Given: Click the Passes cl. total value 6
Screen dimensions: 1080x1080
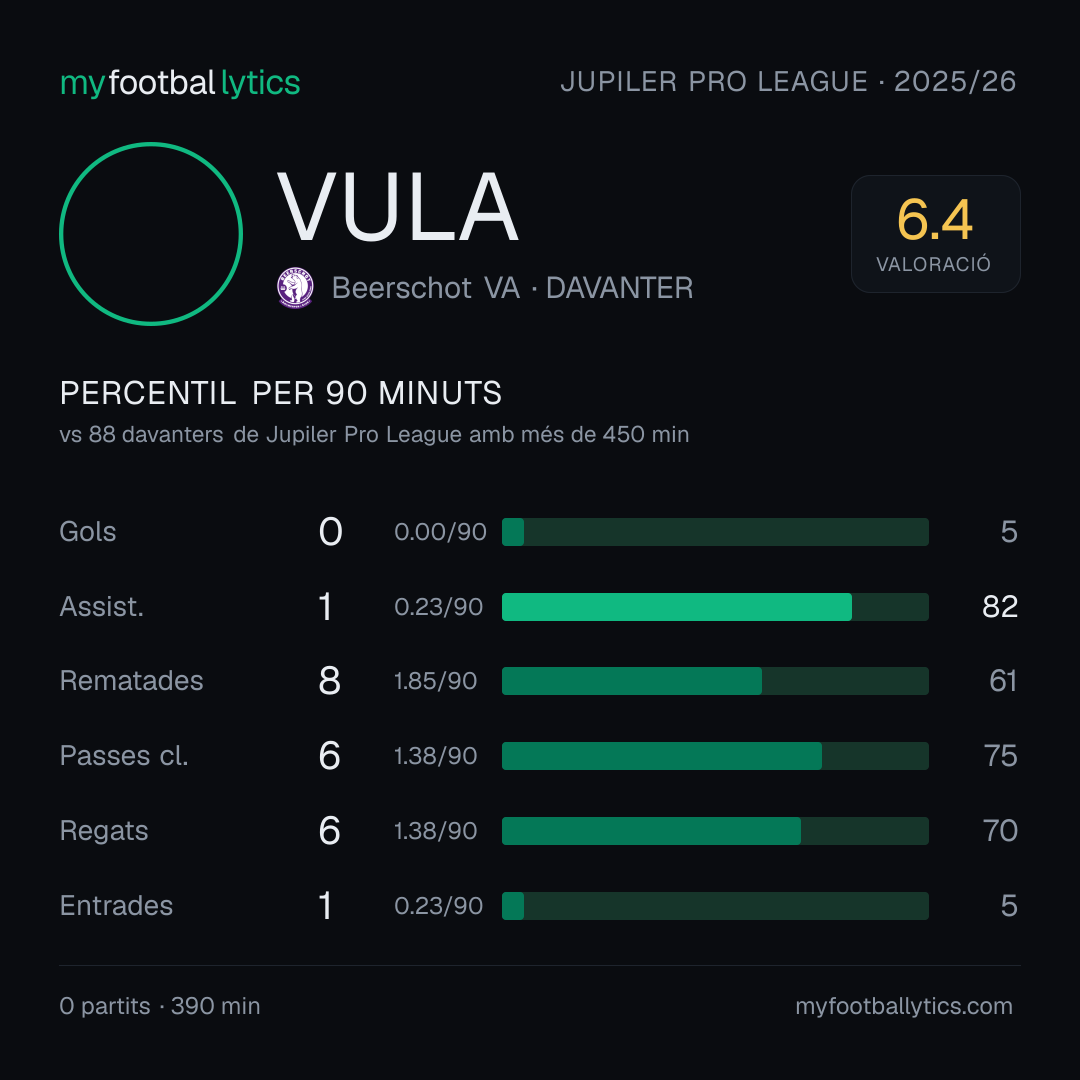Looking at the screenshot, I should pyautogui.click(x=329, y=756).
